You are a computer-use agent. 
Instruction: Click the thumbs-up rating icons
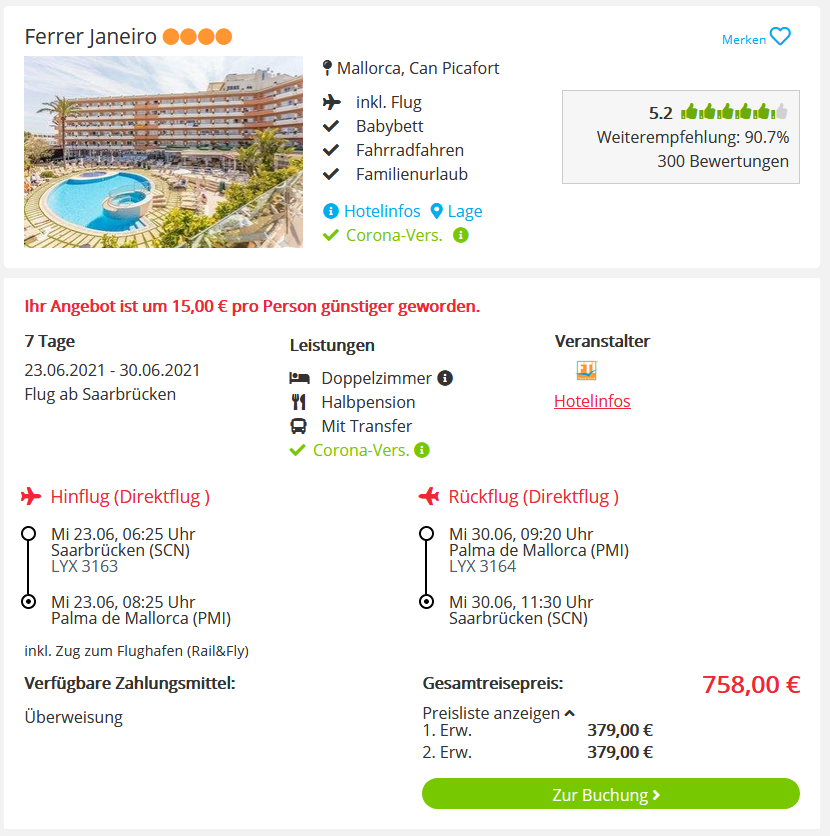point(734,112)
